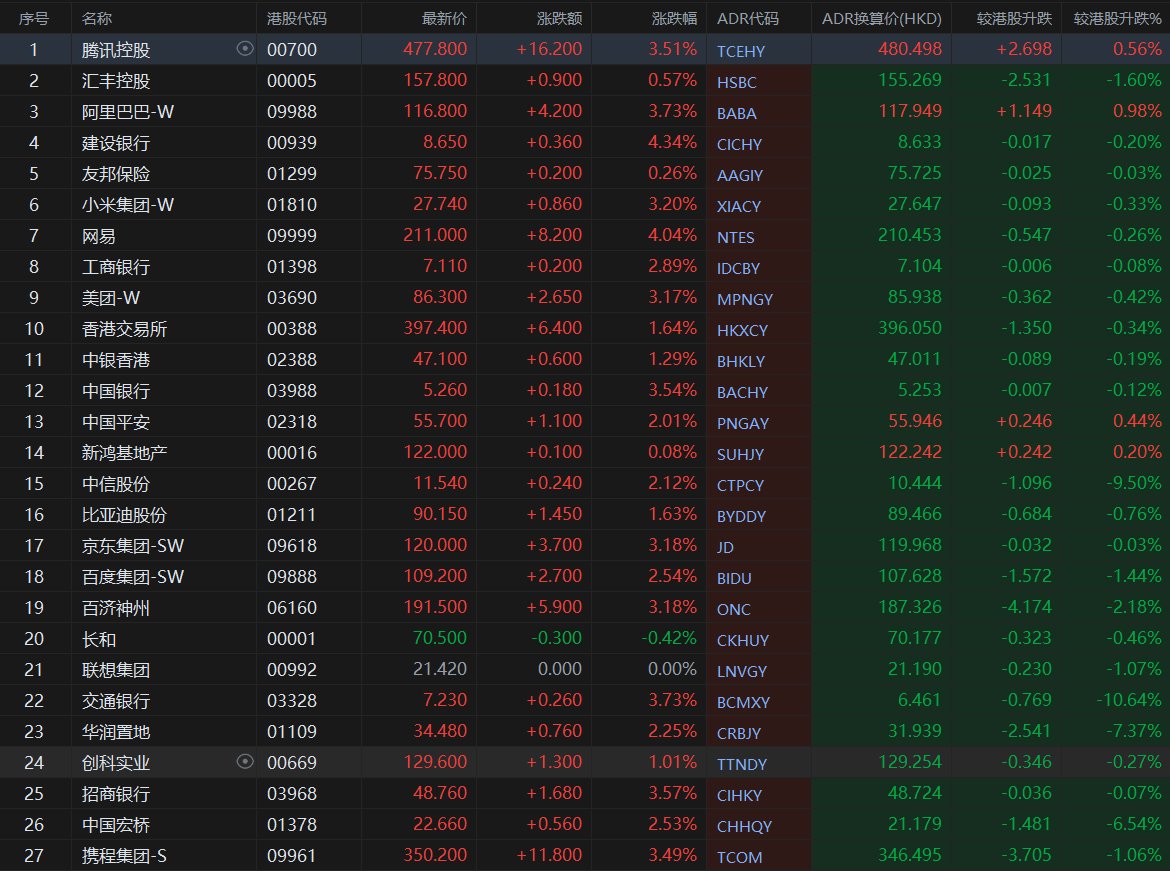This screenshot has height=871, width=1170.
Task: Select the 香港交易所 stock name
Action: click(x=124, y=328)
